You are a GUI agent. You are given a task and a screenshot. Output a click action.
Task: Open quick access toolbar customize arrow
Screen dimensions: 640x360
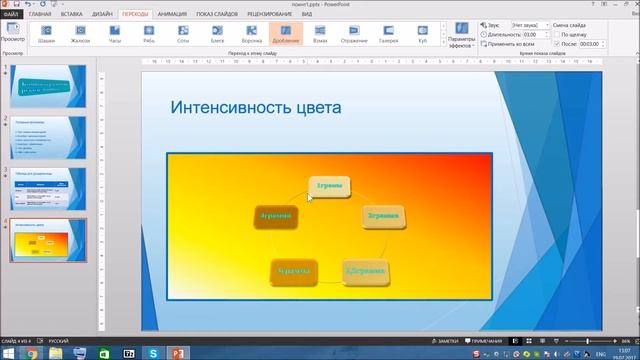point(63,4)
